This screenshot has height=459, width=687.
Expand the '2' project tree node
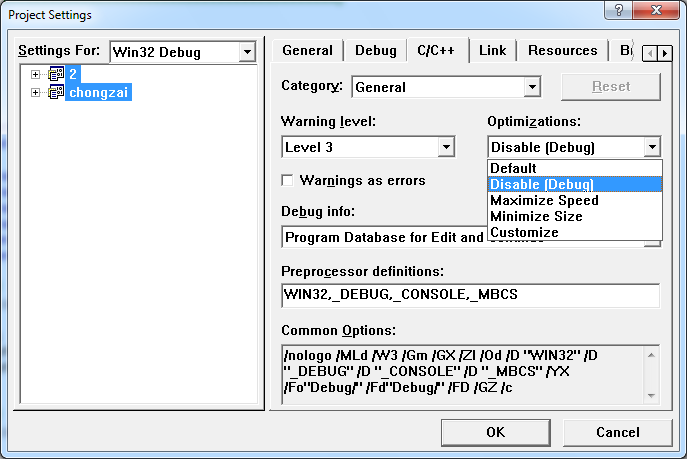coord(36,74)
